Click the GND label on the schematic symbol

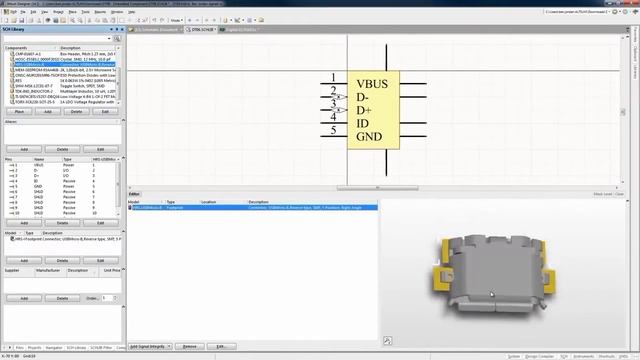click(369, 137)
